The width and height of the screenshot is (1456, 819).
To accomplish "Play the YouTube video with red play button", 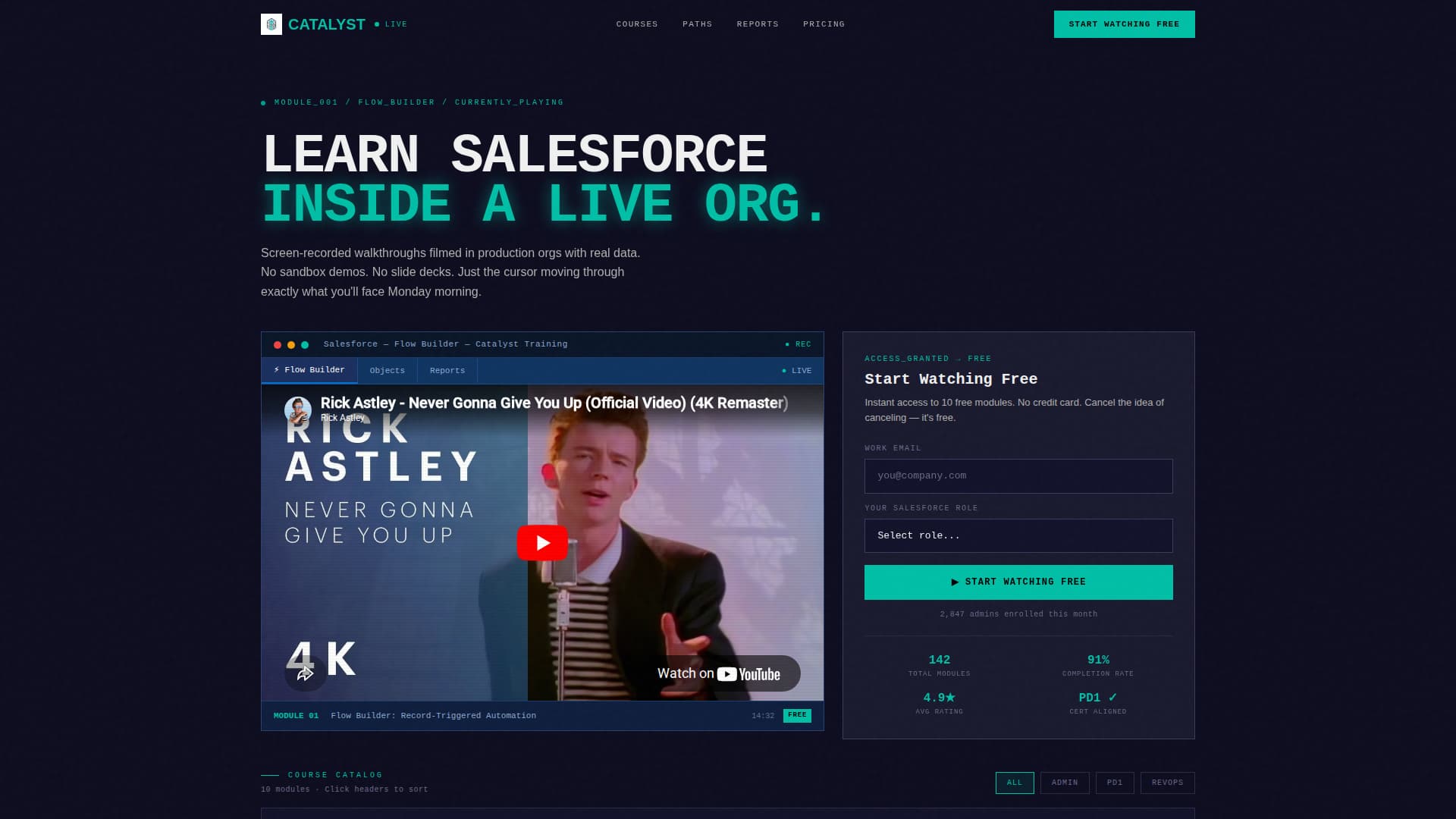I will coord(542,543).
